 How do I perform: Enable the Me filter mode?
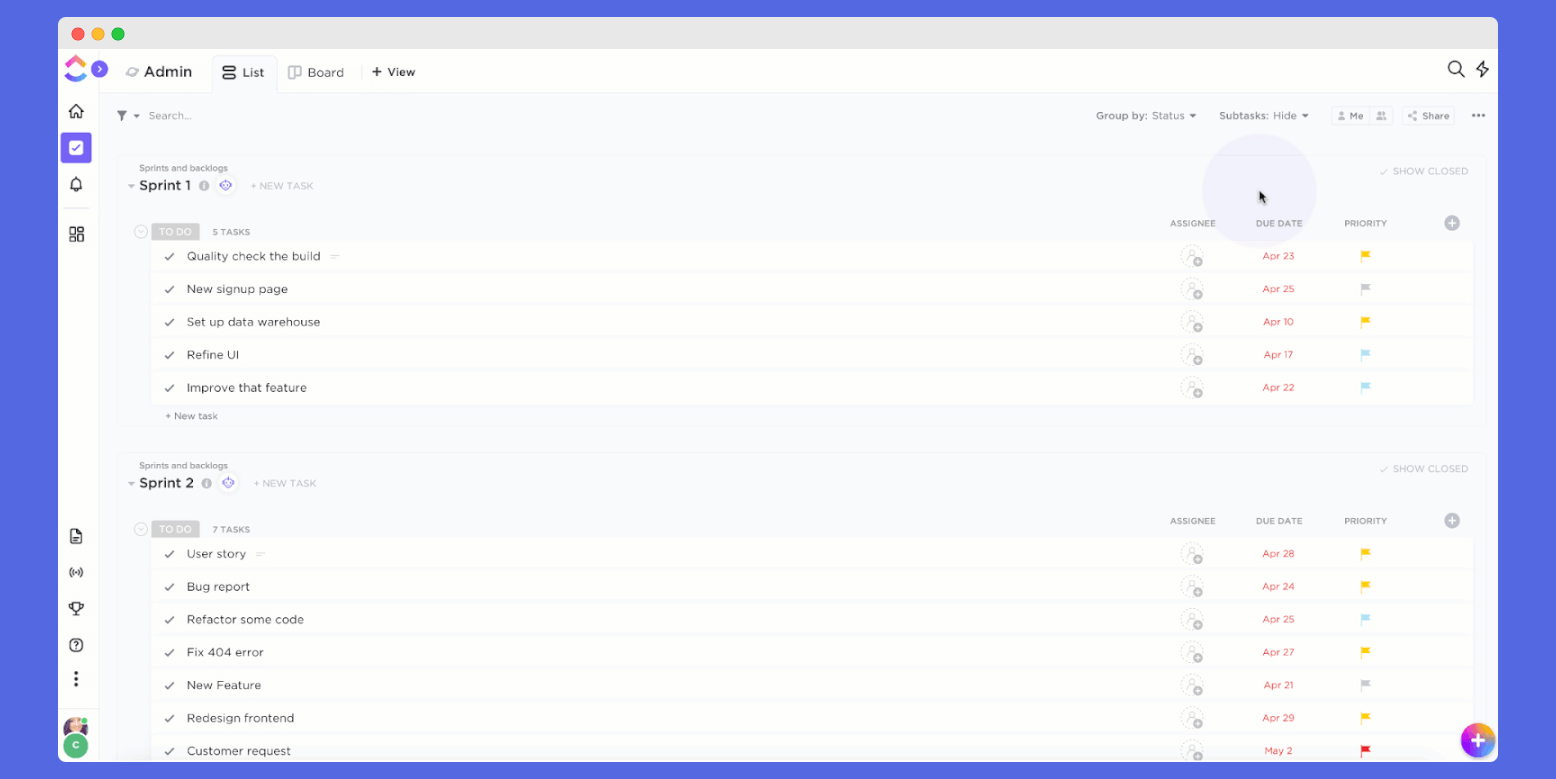(1350, 115)
